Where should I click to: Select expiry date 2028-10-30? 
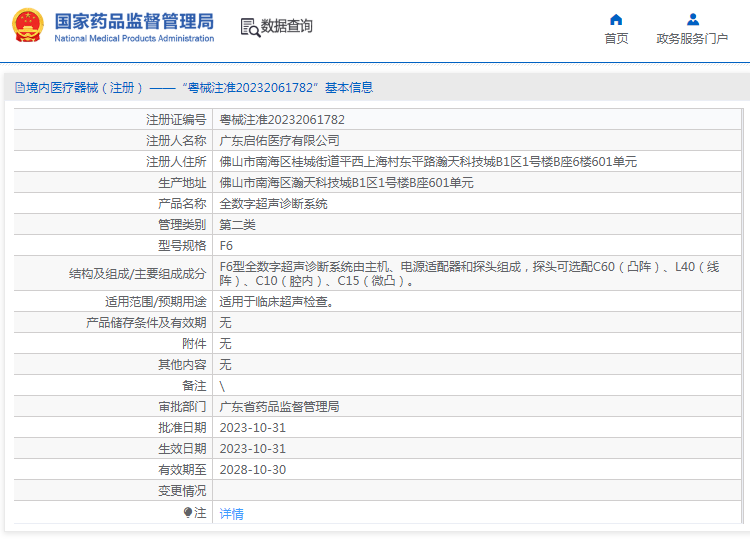point(253,470)
